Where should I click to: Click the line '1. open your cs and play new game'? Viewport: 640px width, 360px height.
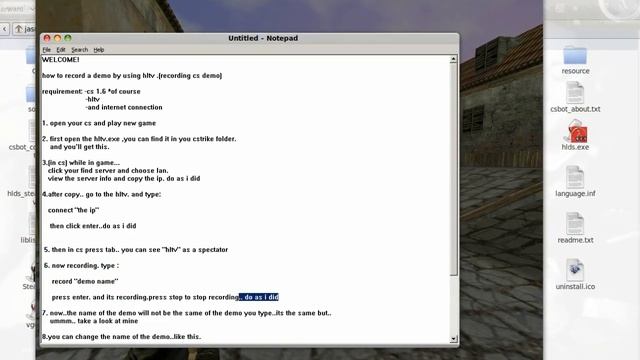(99, 123)
